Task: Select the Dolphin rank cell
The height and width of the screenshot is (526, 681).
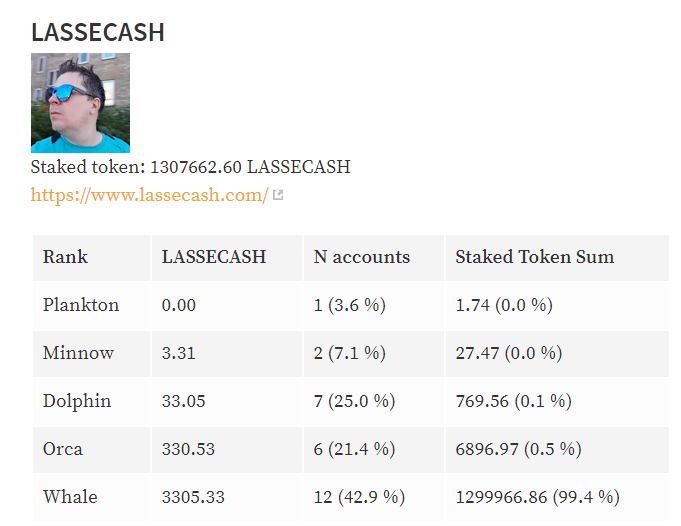Action: point(92,401)
